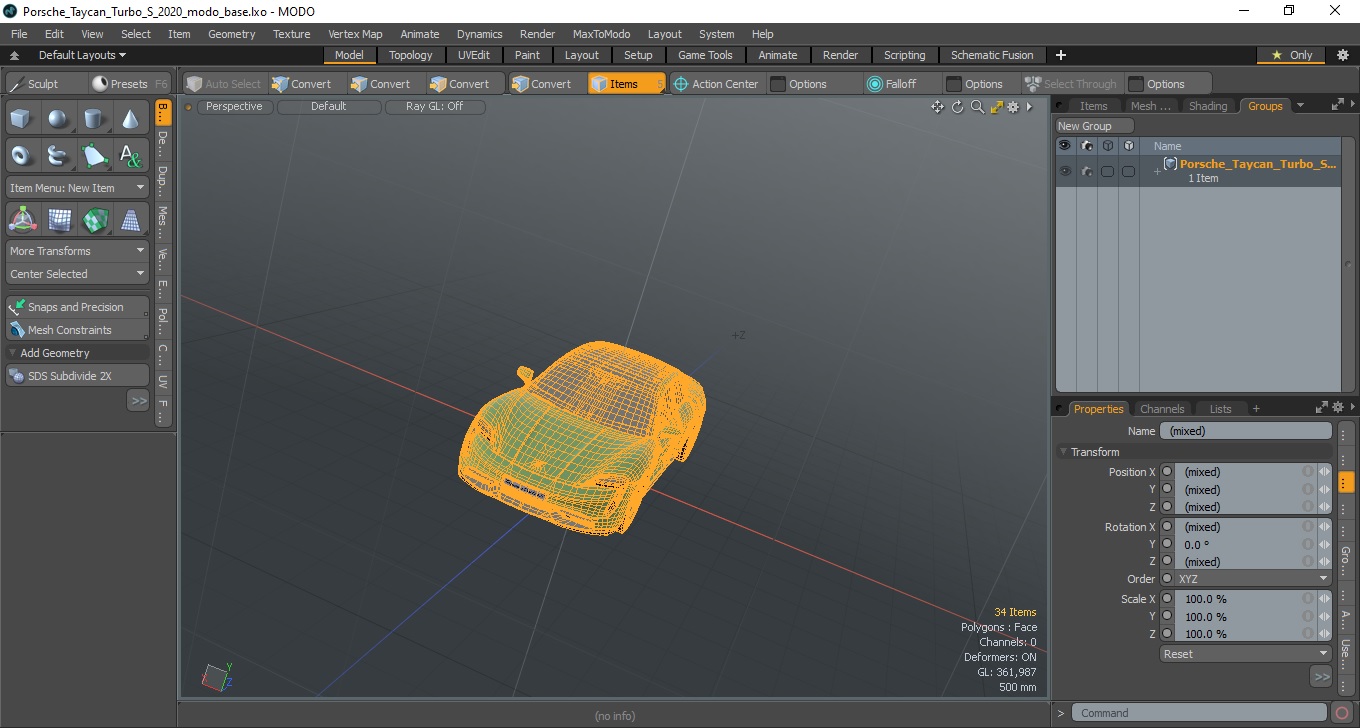Toggle Scale X keyframe dot
1360x728 pixels.
click(x=1167, y=599)
